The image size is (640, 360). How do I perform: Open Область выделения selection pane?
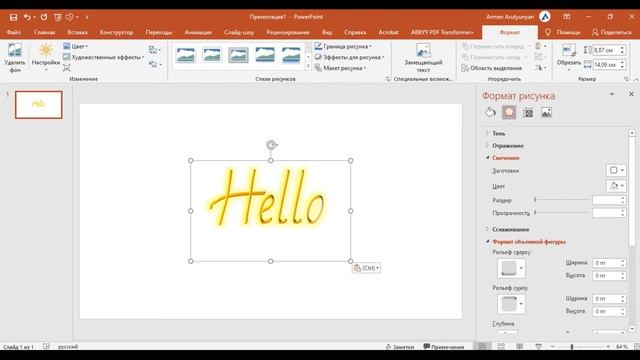pyautogui.click(x=492, y=68)
